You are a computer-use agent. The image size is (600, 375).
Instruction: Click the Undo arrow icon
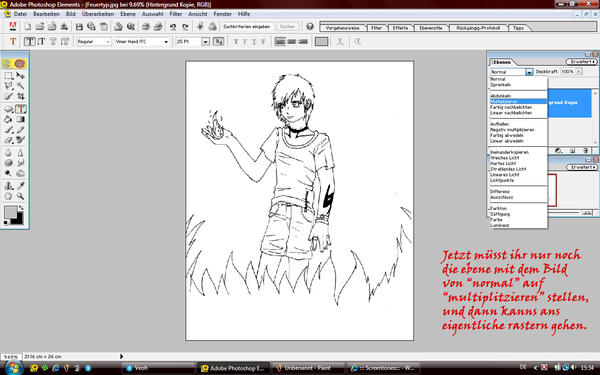(173, 26)
